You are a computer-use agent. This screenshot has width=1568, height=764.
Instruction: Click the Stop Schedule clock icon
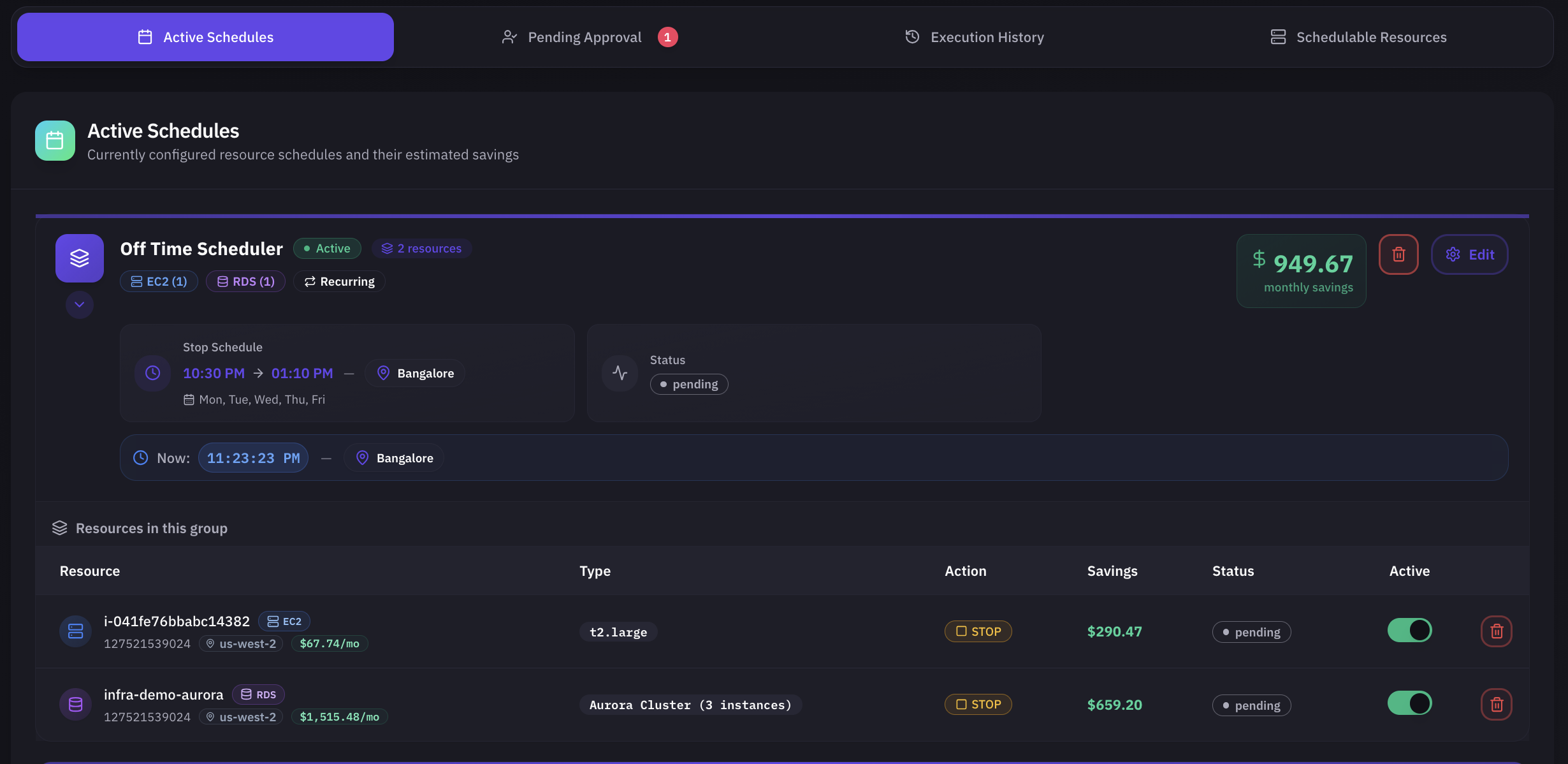153,373
